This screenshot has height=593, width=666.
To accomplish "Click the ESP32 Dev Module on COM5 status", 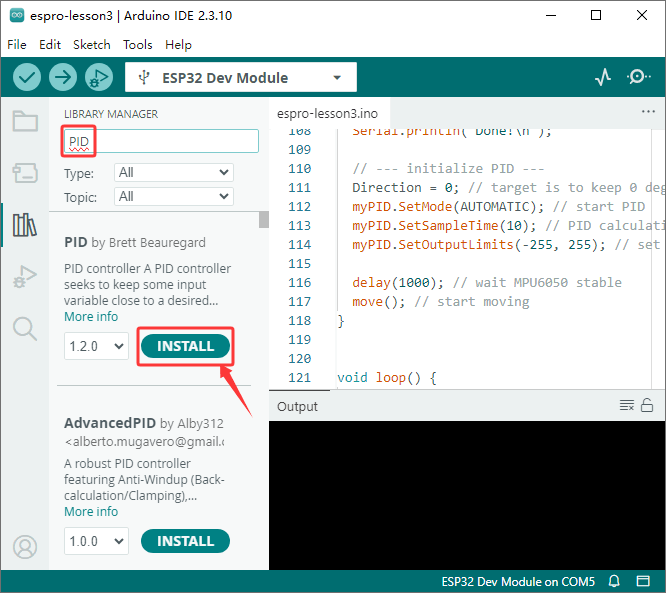I will (518, 581).
